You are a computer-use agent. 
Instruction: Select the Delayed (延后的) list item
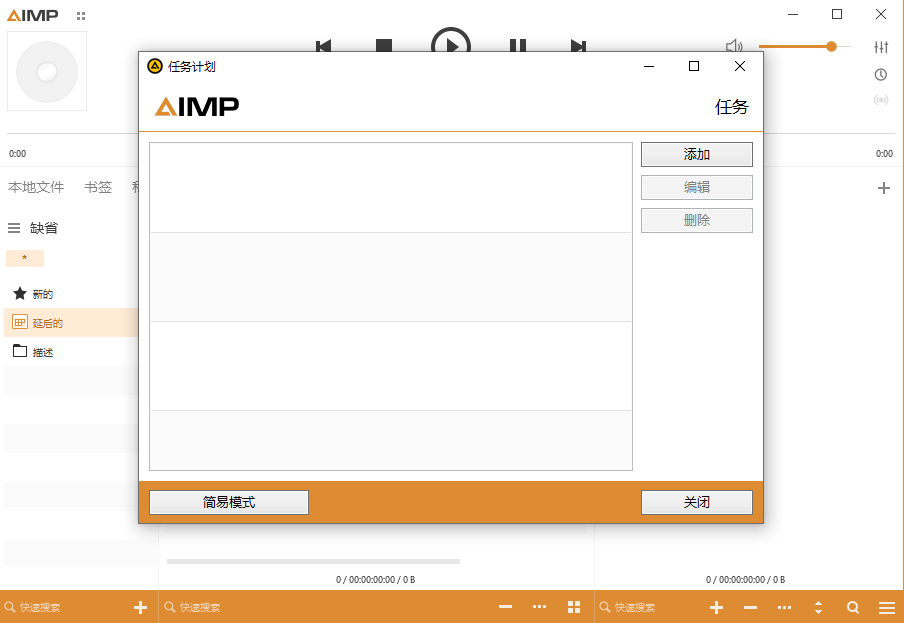pos(71,323)
